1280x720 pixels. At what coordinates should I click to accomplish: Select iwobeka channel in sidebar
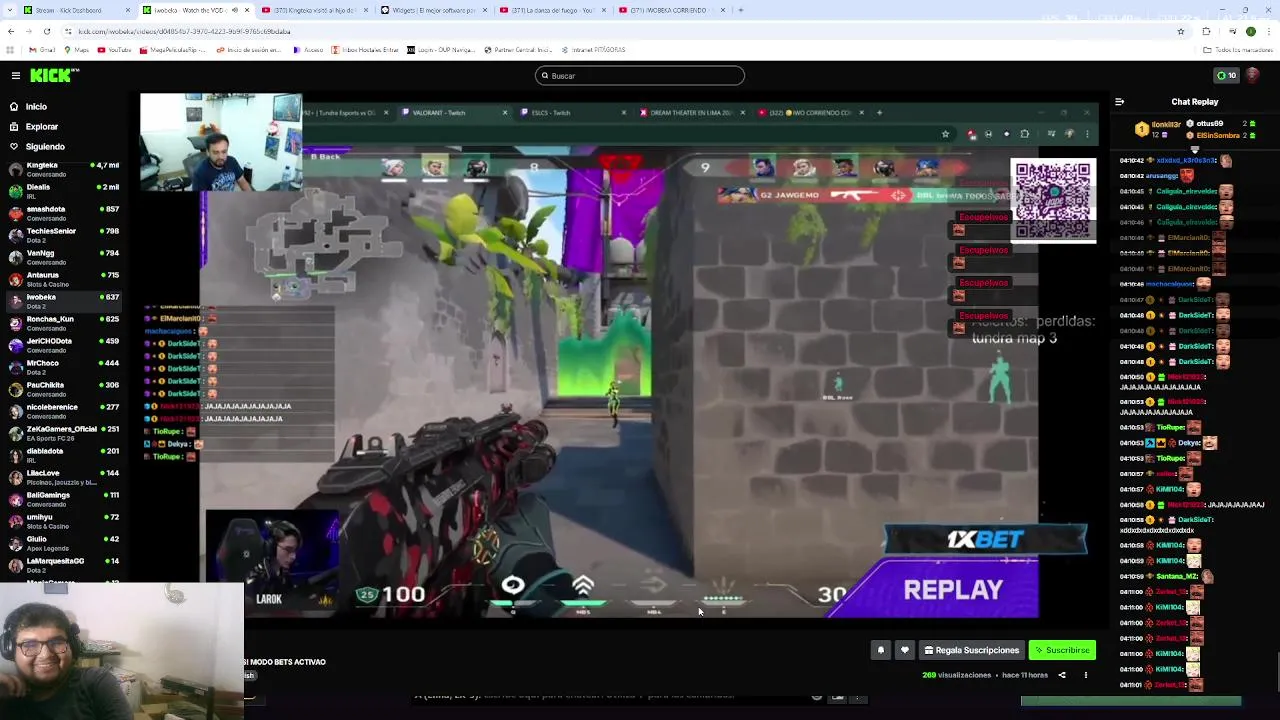point(64,301)
